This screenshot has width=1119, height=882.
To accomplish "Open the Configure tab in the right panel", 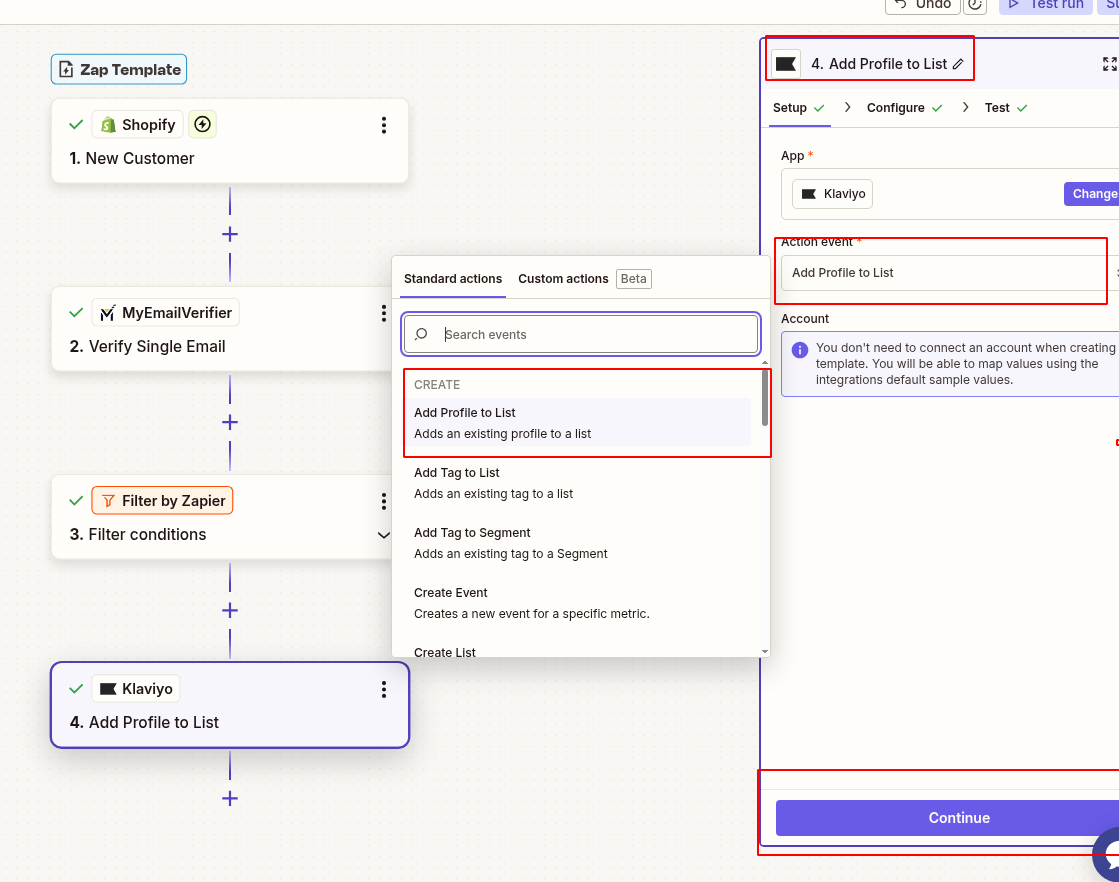I will [x=896, y=107].
